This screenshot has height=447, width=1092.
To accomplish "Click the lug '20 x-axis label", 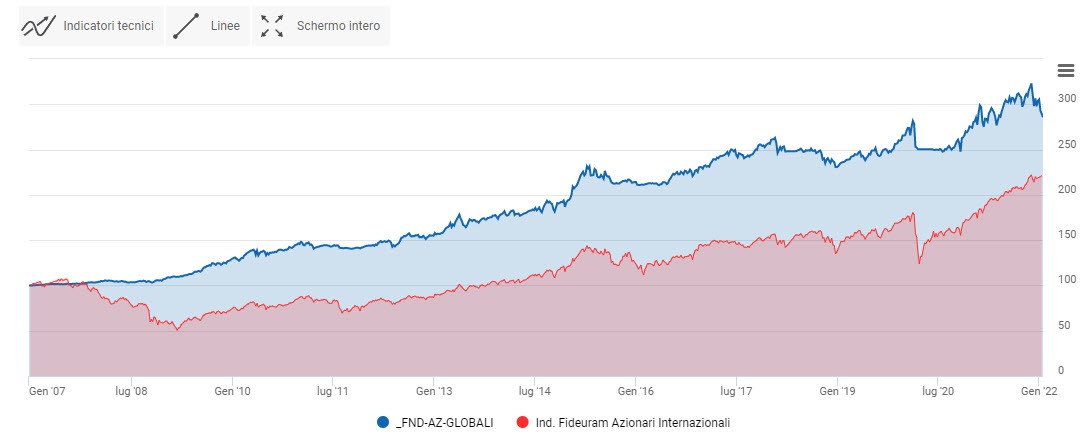I will point(938,394).
